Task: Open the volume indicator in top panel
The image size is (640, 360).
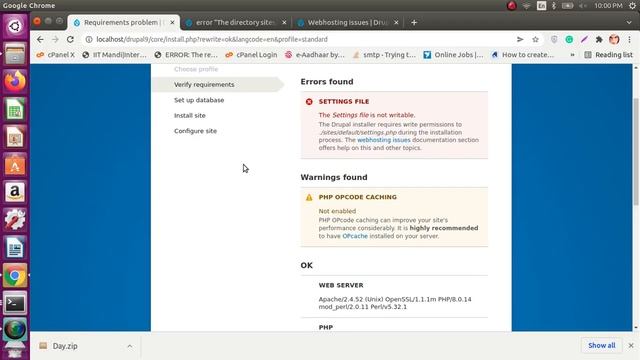Action: 582,6
